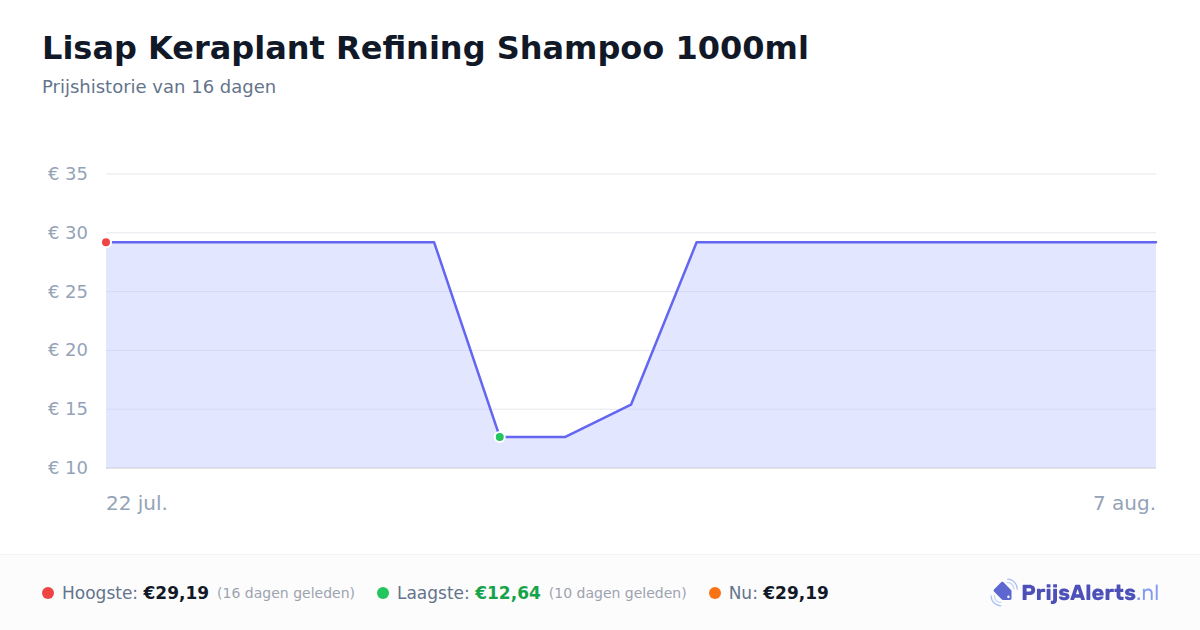
Task: Click the red Hoogste legend dot
Action: click(x=48, y=593)
